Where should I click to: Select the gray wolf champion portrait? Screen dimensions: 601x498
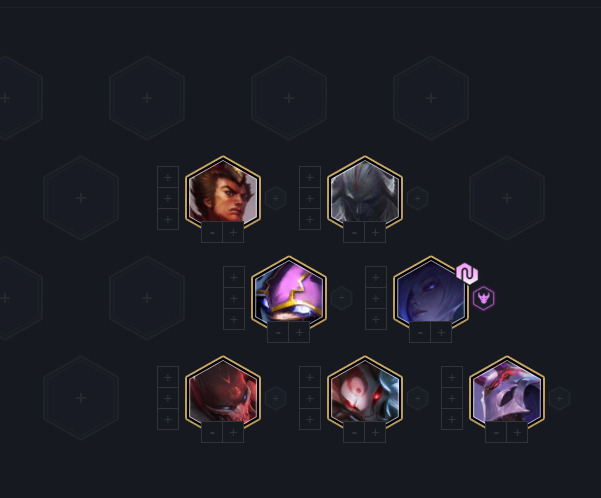pyautogui.click(x=365, y=194)
